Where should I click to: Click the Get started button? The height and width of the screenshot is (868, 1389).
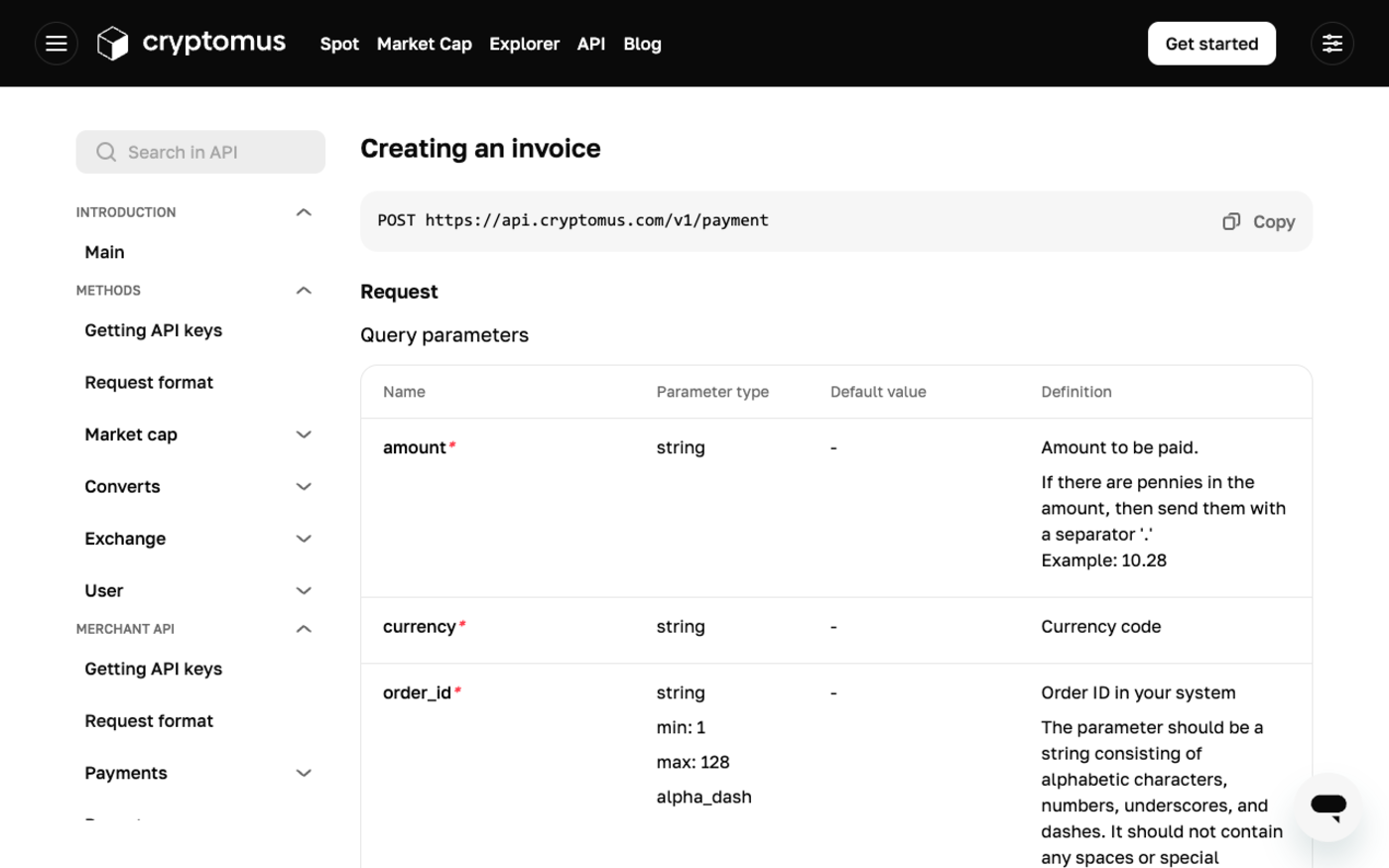click(1211, 44)
